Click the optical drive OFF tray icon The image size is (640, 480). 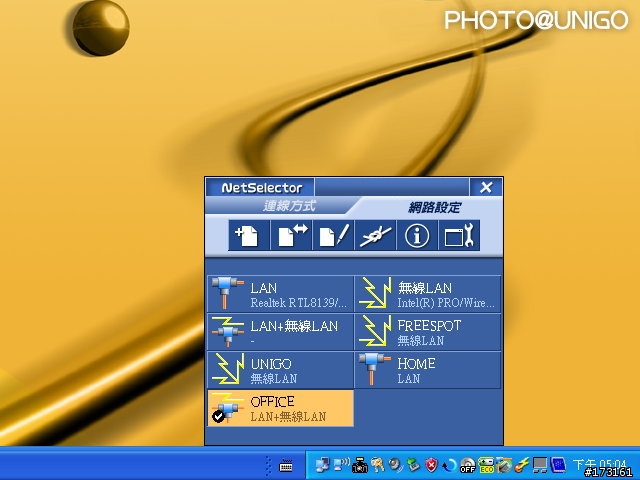[467, 465]
